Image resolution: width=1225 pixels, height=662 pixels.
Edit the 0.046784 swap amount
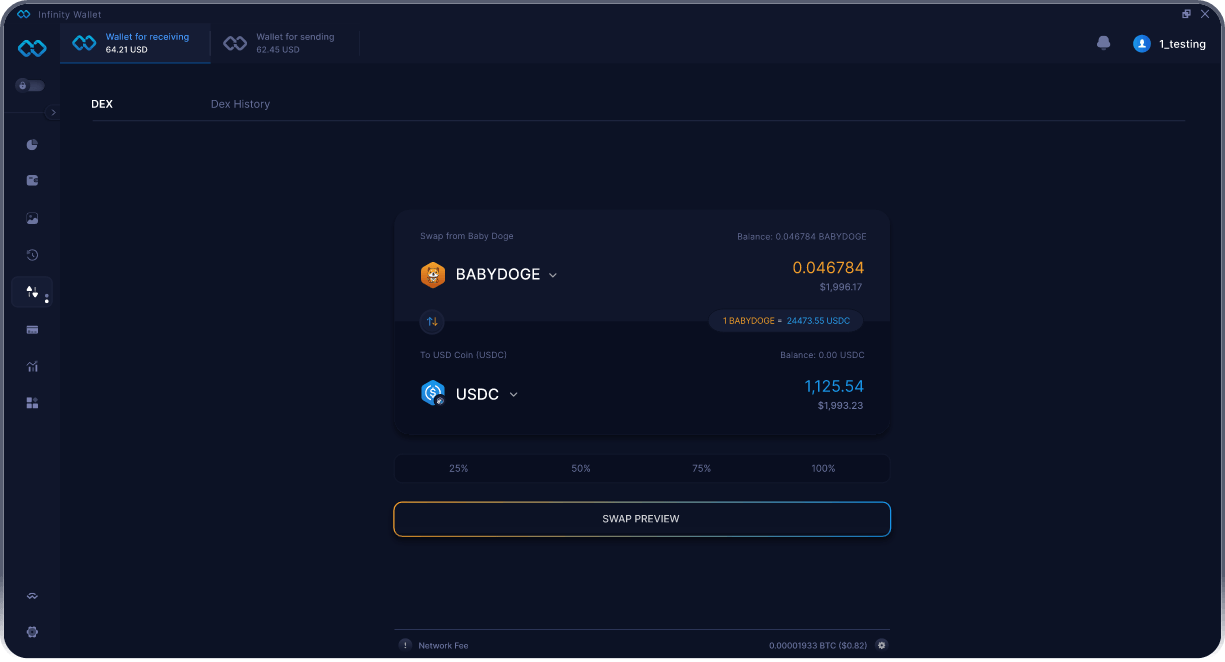tap(828, 268)
